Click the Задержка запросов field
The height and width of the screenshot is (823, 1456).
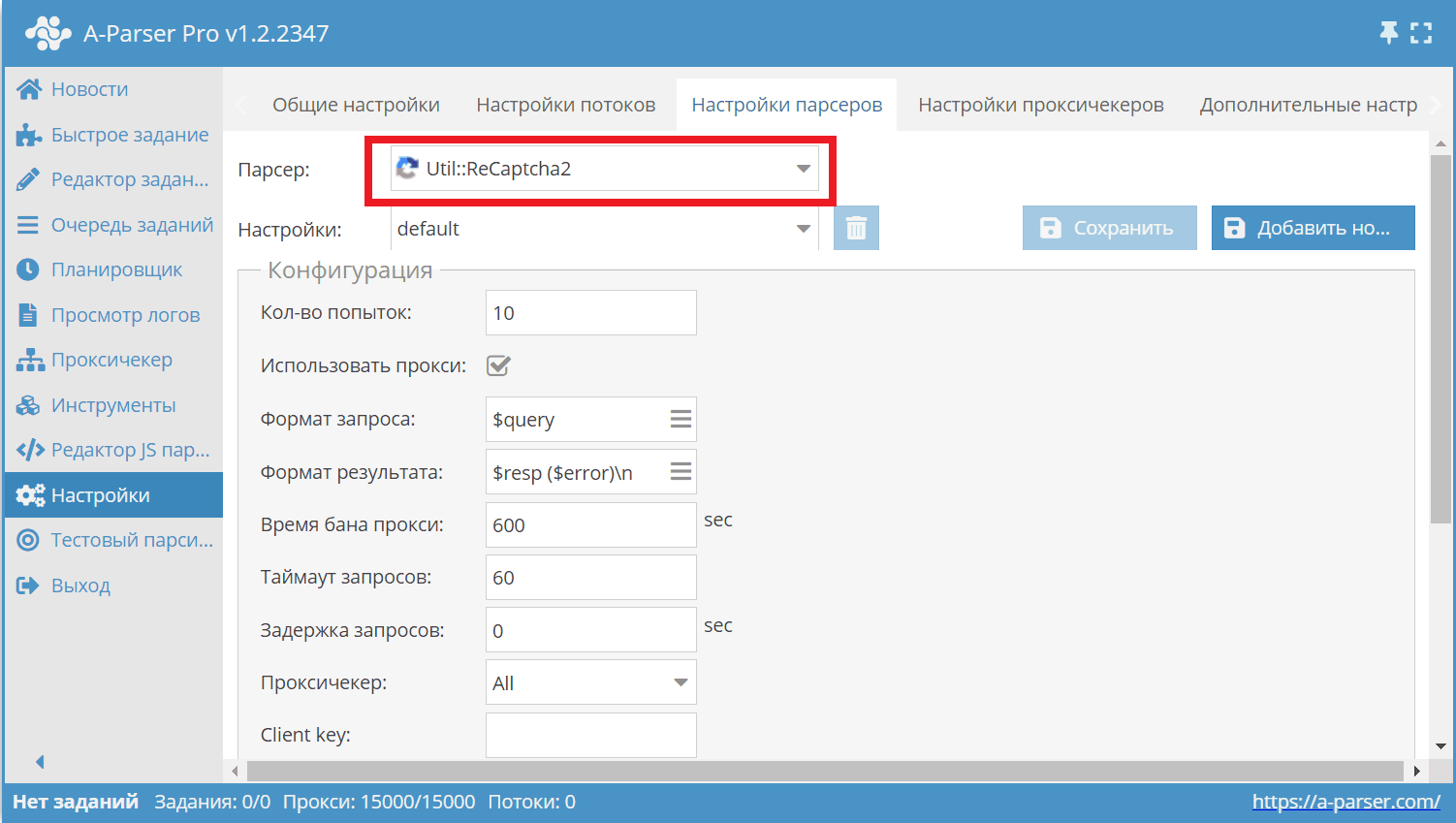coord(591,630)
